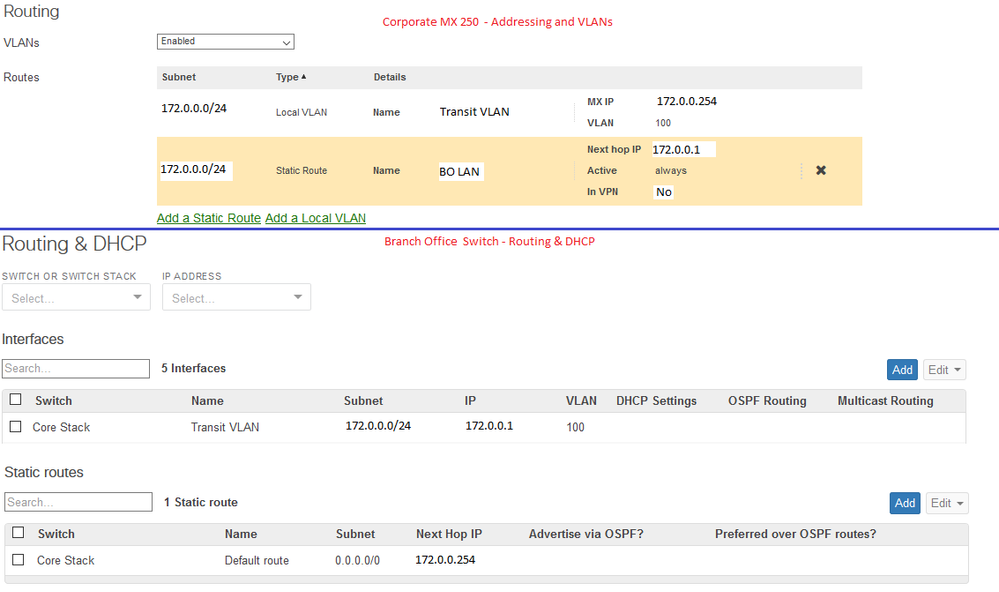The width and height of the screenshot is (999, 592).
Task: Click the MX IP 172.0.0.254 value
Action: 687,101
